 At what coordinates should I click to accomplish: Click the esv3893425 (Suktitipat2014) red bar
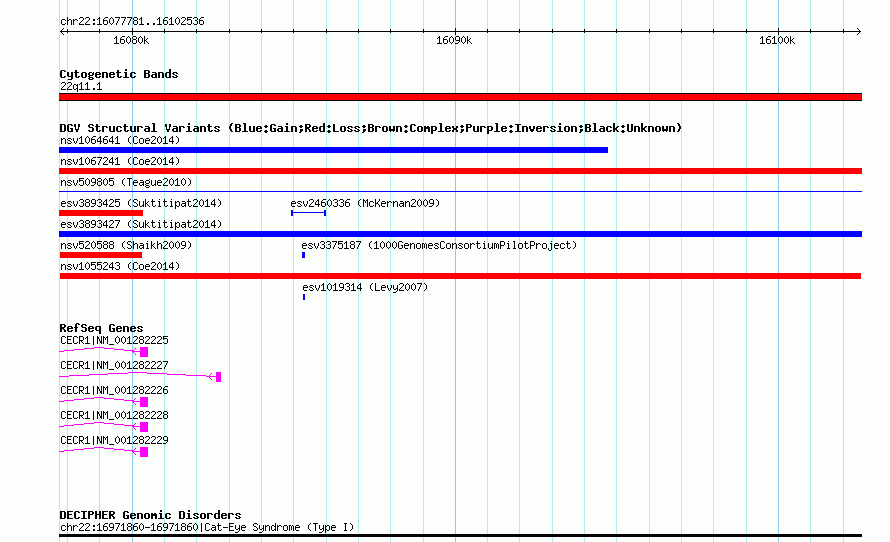101,213
